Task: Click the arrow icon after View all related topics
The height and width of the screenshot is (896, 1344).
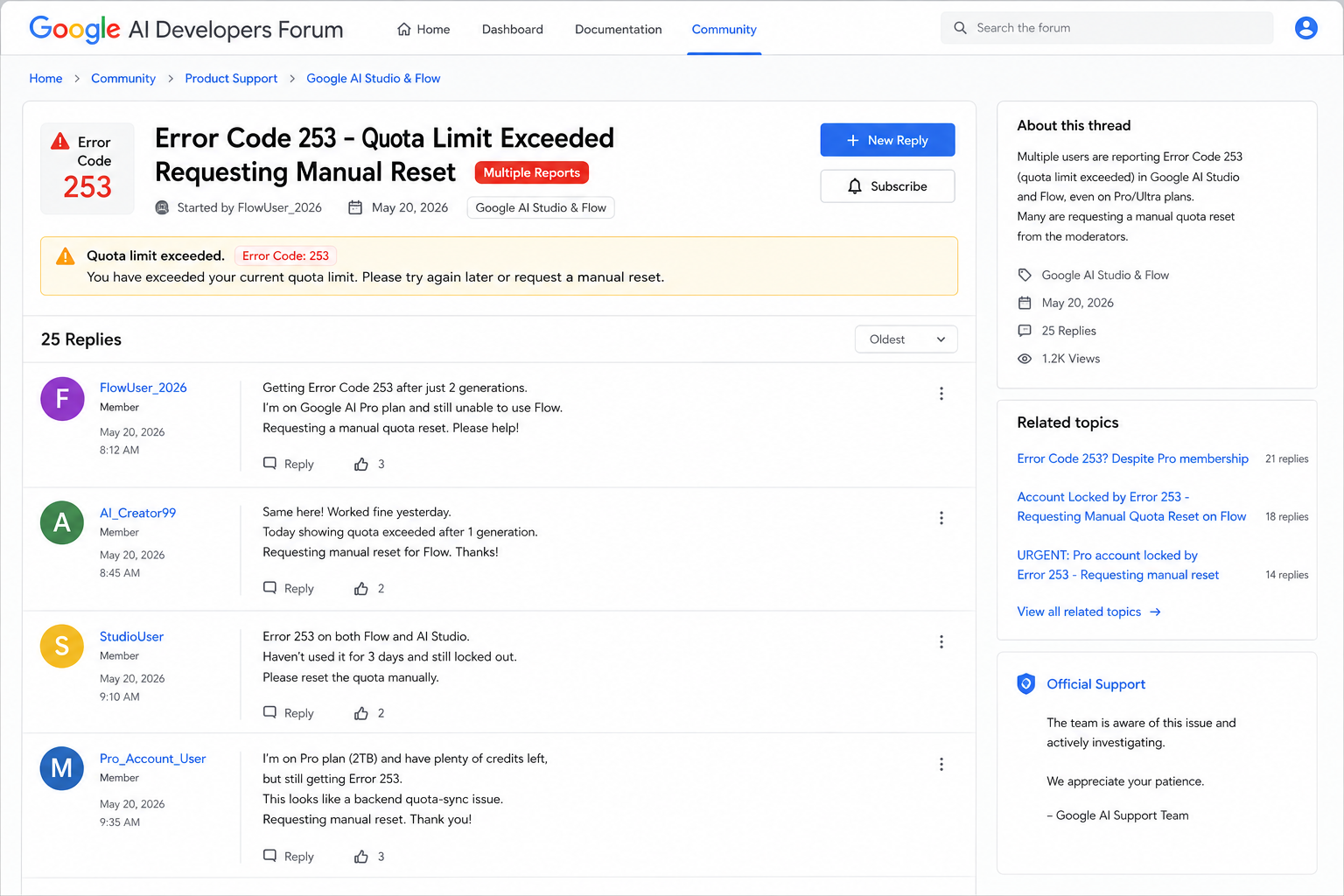Action: (x=1155, y=612)
